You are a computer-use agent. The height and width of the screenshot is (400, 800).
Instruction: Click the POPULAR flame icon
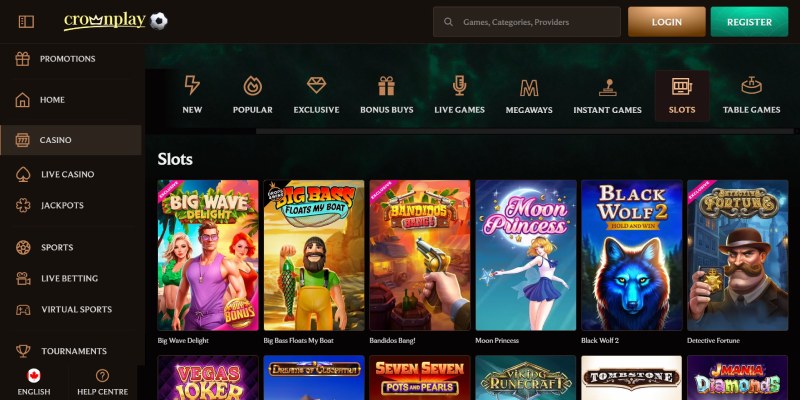(253, 86)
